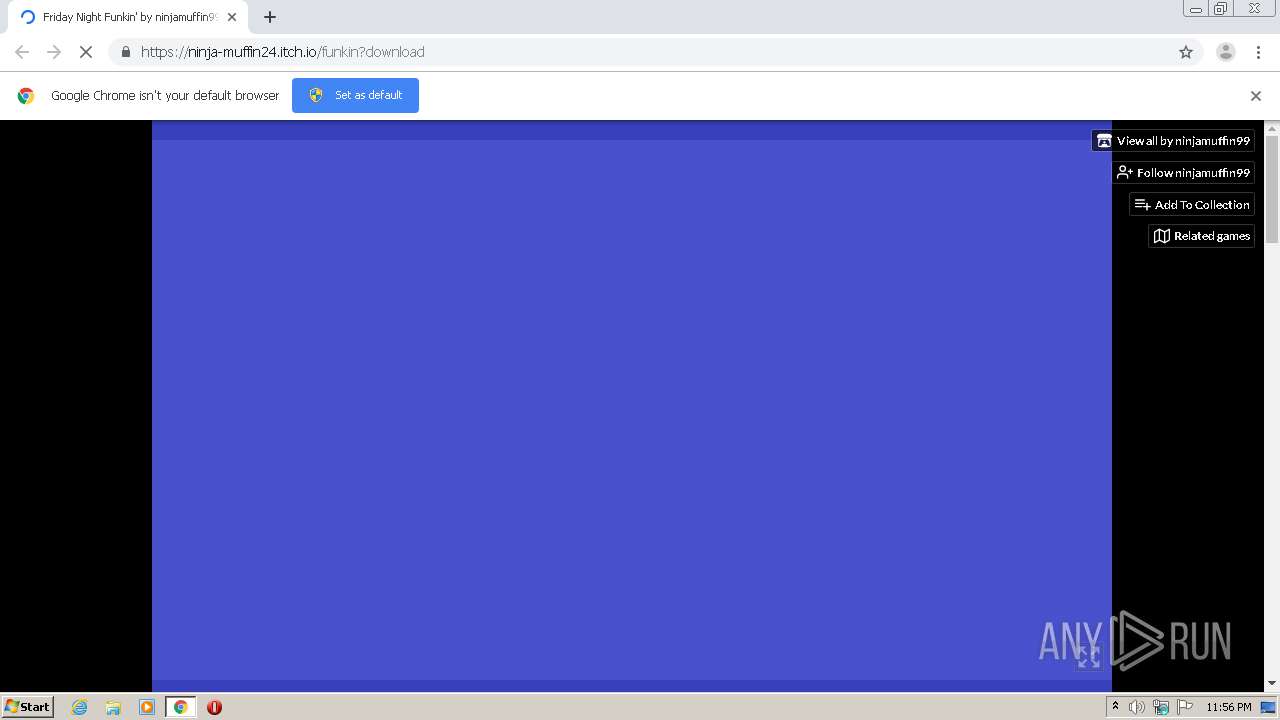This screenshot has width=1280, height=720.
Task: Open the volume speaker tray icon
Action: coord(1137,707)
